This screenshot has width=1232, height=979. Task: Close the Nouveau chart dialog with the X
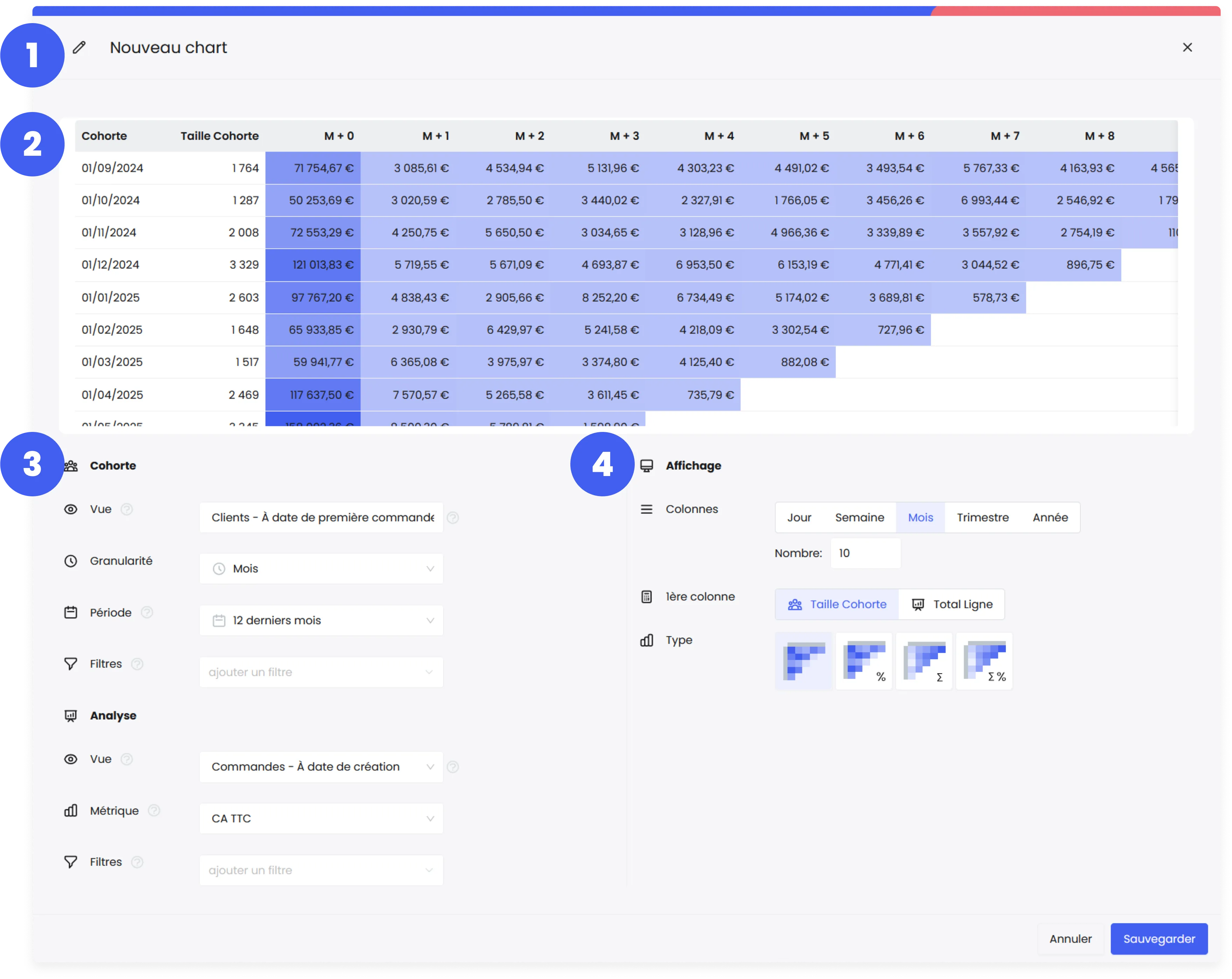pos(1187,48)
